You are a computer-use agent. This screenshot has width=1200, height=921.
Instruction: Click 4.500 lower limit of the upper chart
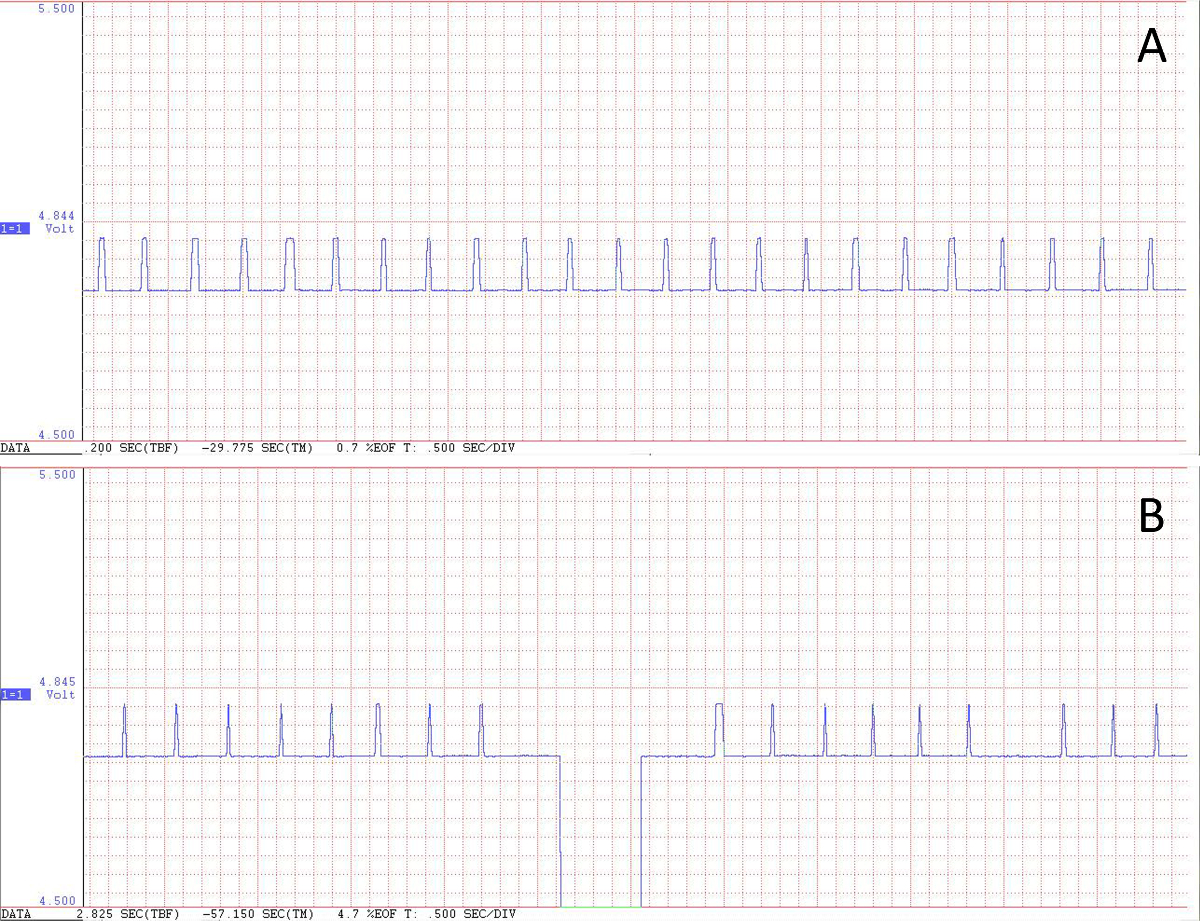(x=56, y=435)
